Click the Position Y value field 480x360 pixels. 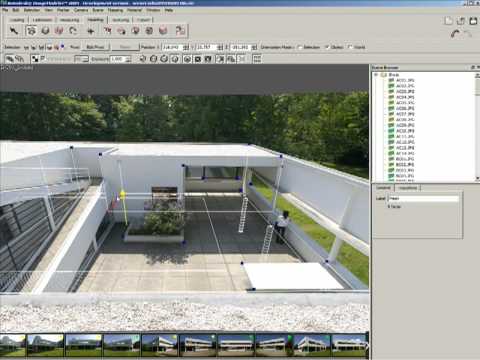207,47
